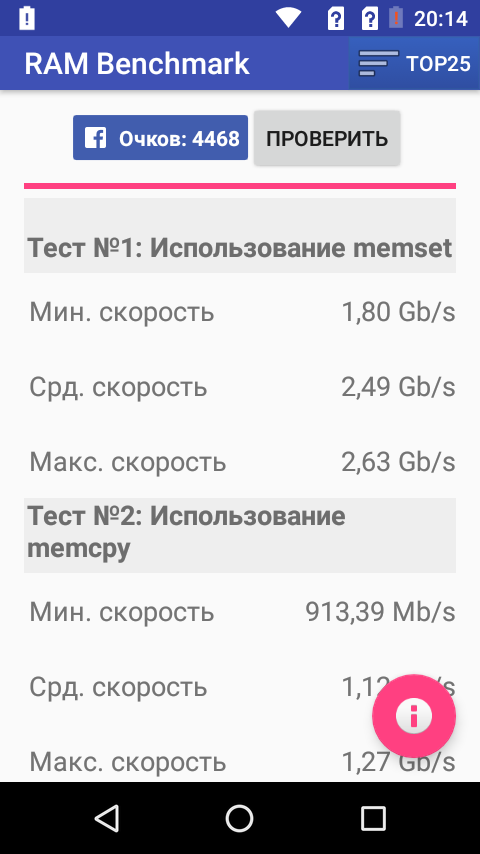480x854 pixels.
Task: Tap the battery warning icon
Action: click(x=396, y=18)
